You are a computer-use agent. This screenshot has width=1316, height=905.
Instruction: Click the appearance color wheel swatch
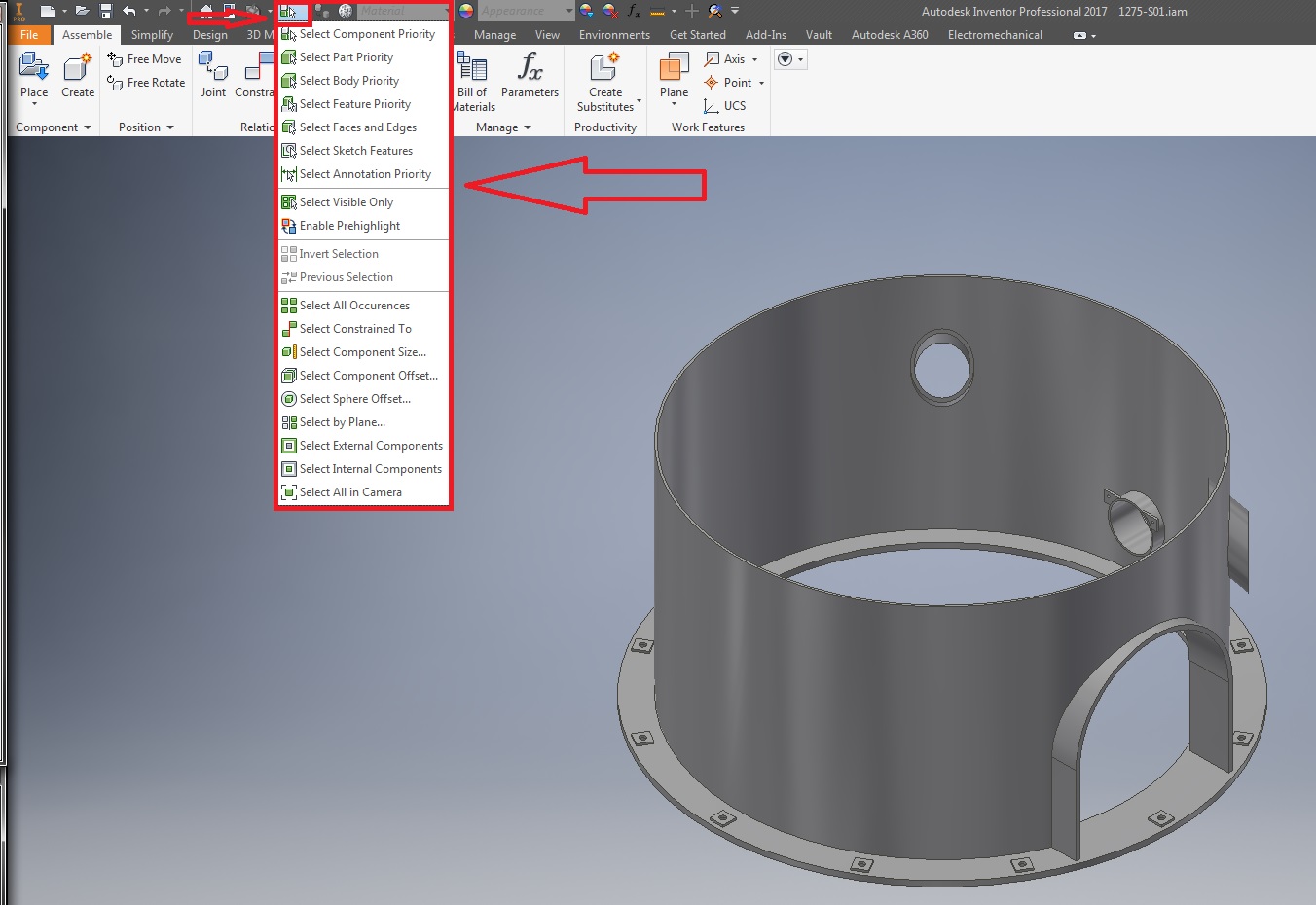tap(466, 11)
